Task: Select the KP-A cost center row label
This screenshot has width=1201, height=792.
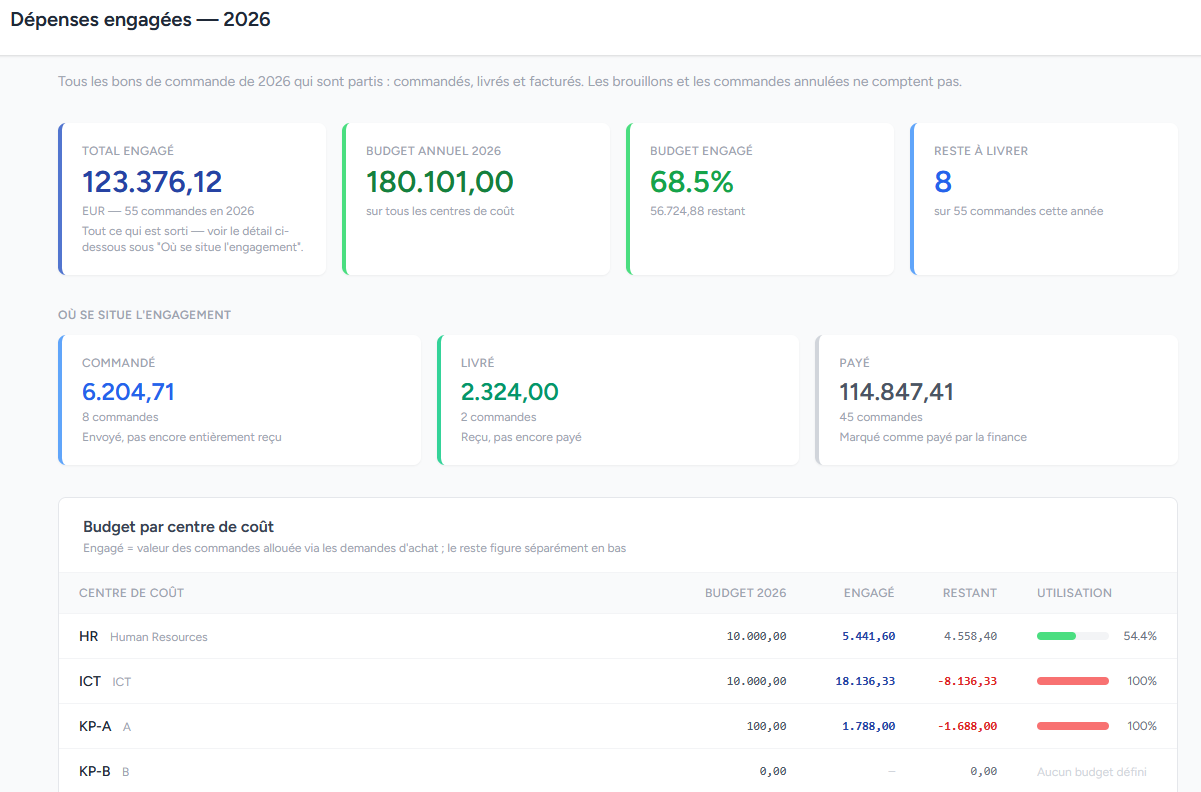Action: pos(105,726)
